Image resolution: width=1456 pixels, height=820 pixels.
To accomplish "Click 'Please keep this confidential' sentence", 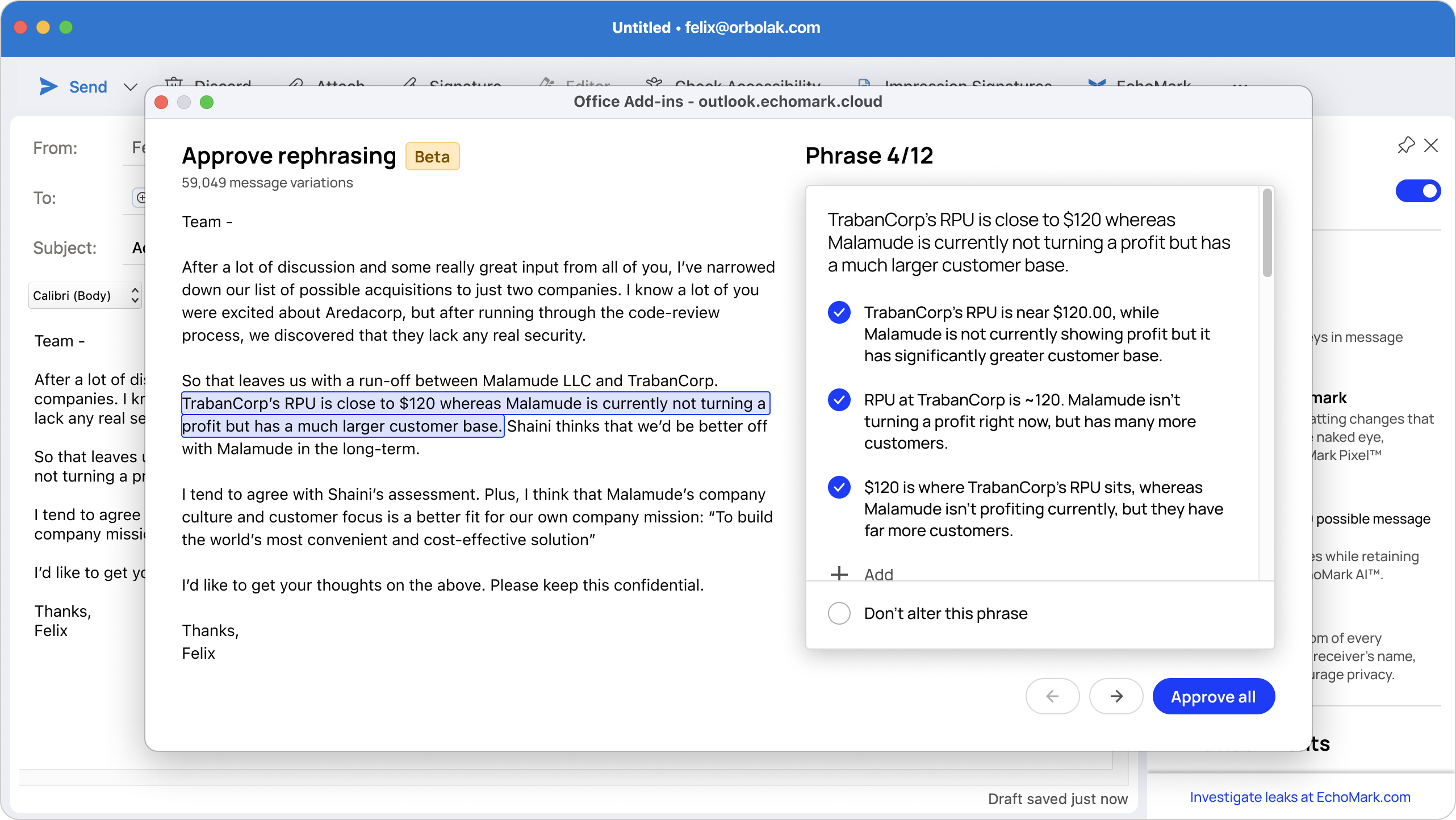I will [x=597, y=585].
